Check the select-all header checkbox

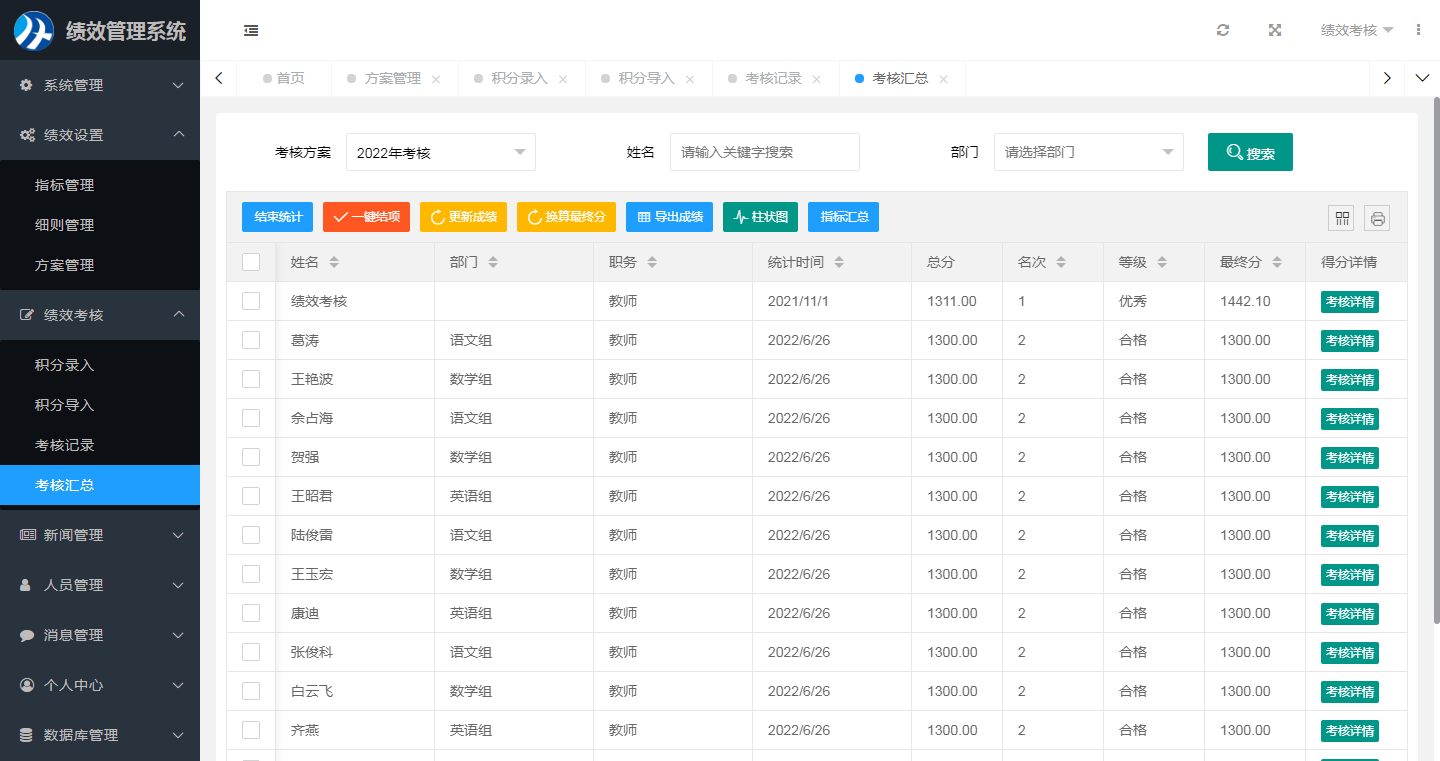251,262
